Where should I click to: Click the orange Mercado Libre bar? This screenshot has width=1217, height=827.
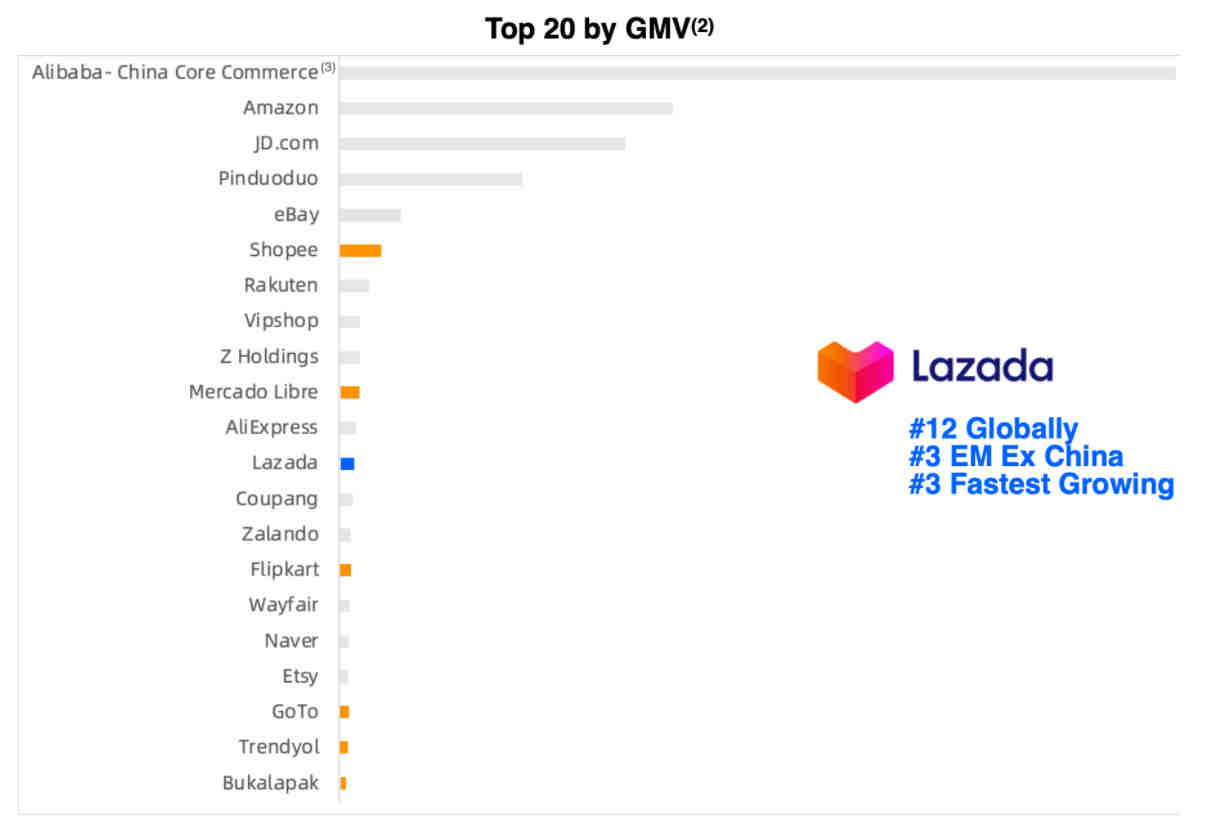tap(350, 392)
